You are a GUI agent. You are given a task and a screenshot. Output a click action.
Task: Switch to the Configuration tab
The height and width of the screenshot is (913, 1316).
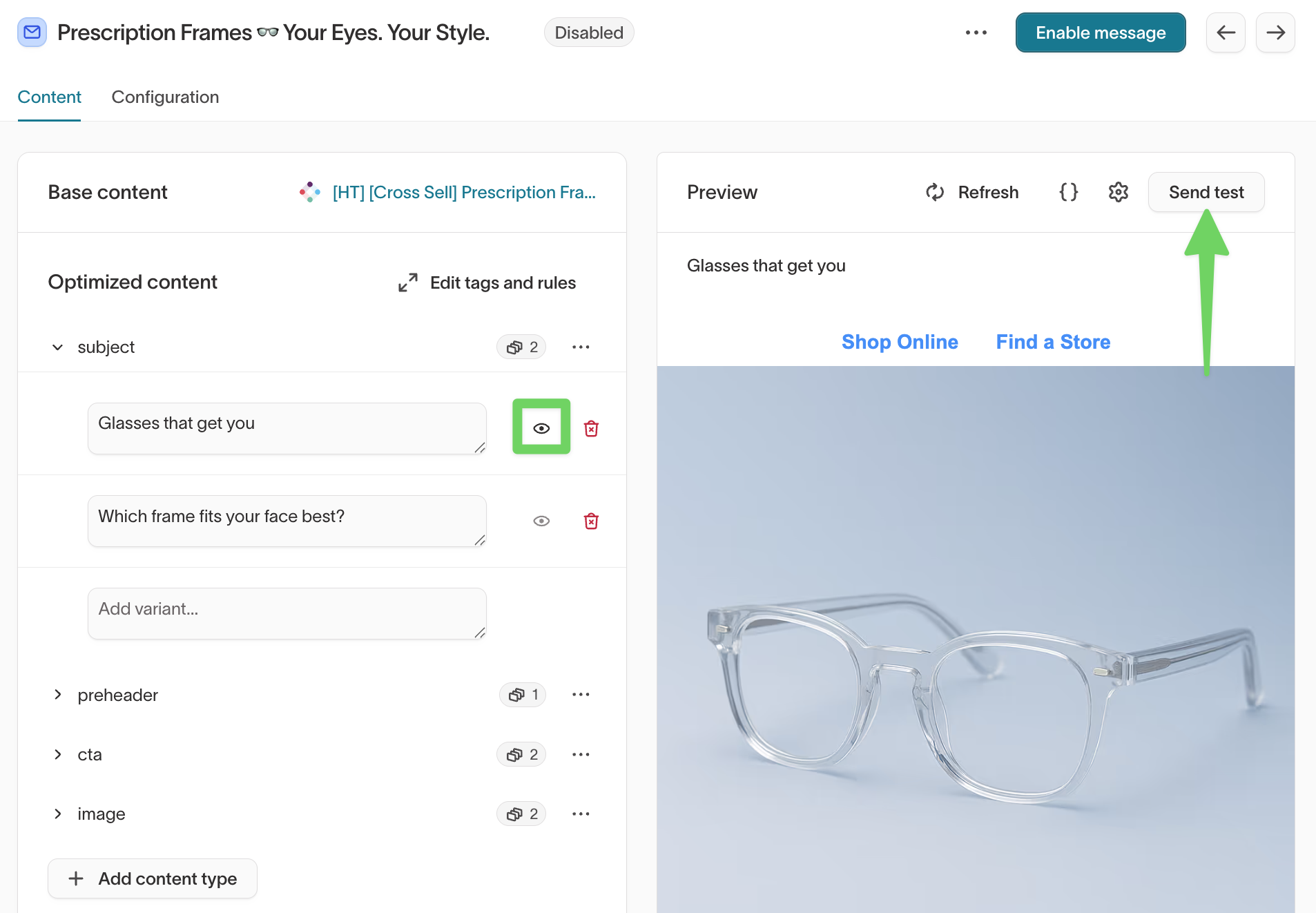coord(165,97)
